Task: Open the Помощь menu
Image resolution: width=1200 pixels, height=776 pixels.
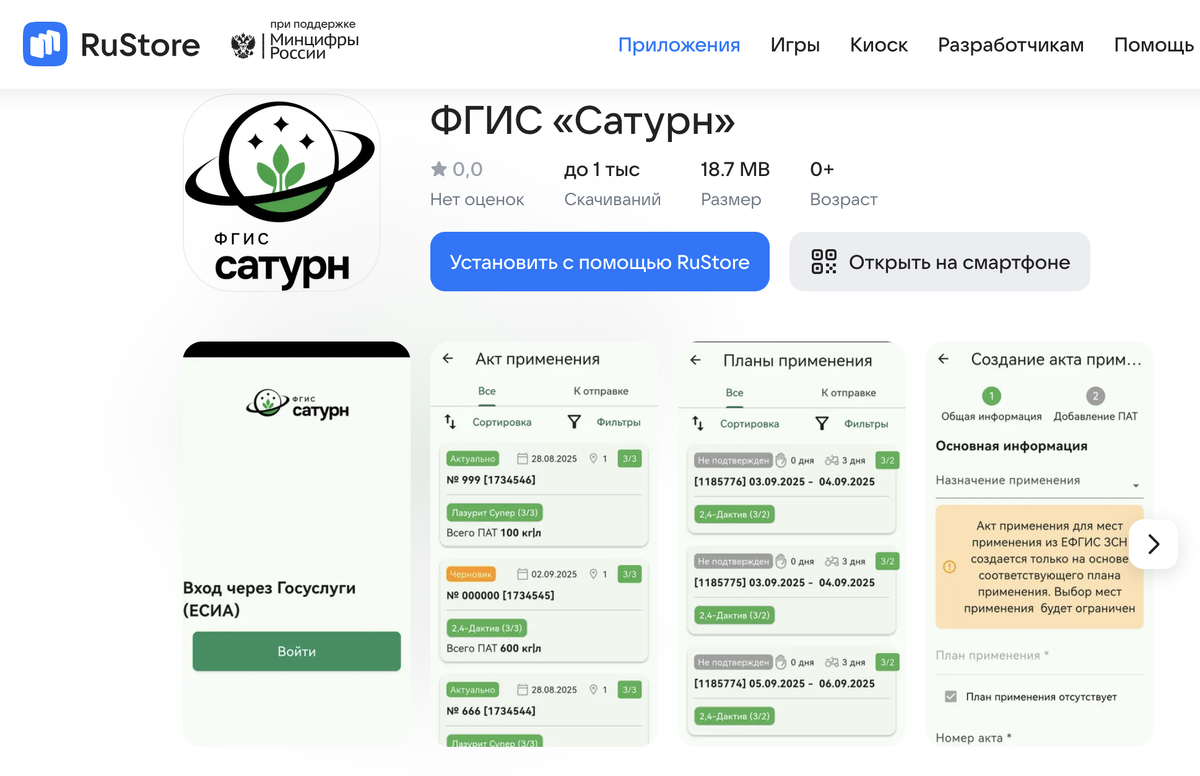Action: point(1154,45)
